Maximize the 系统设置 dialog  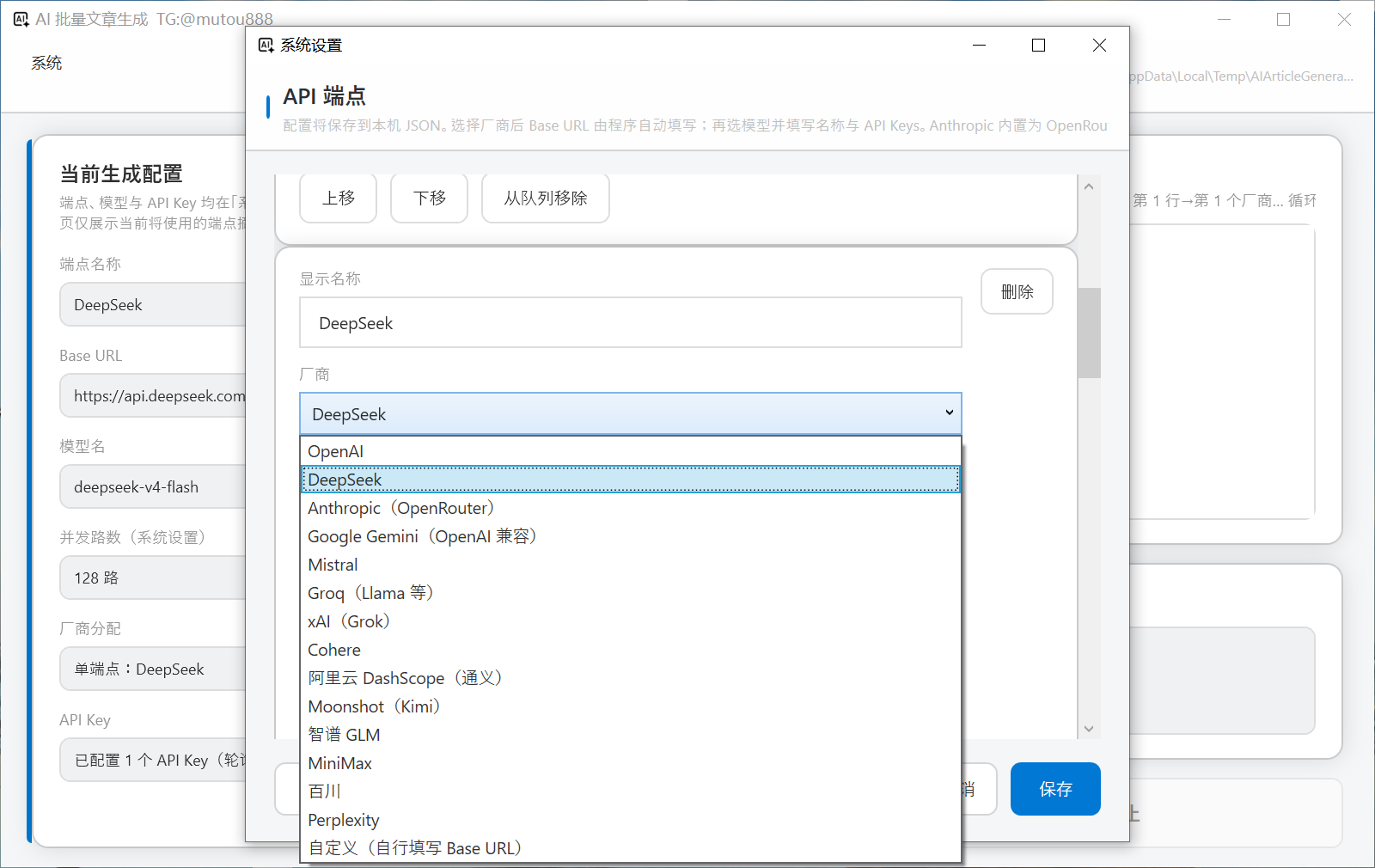coord(1039,46)
